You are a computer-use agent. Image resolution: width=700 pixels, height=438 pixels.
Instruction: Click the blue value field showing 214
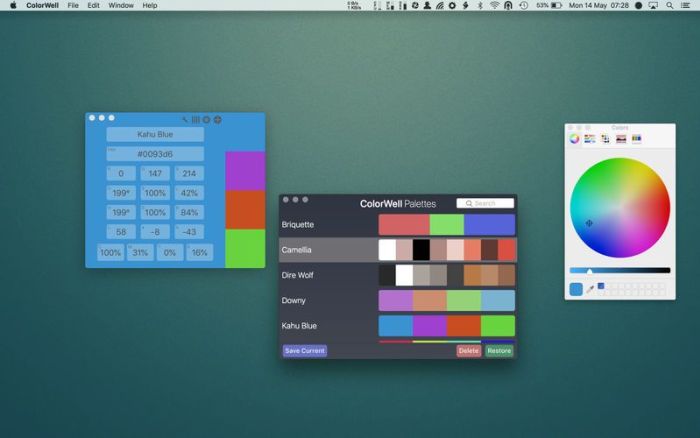tap(189, 173)
